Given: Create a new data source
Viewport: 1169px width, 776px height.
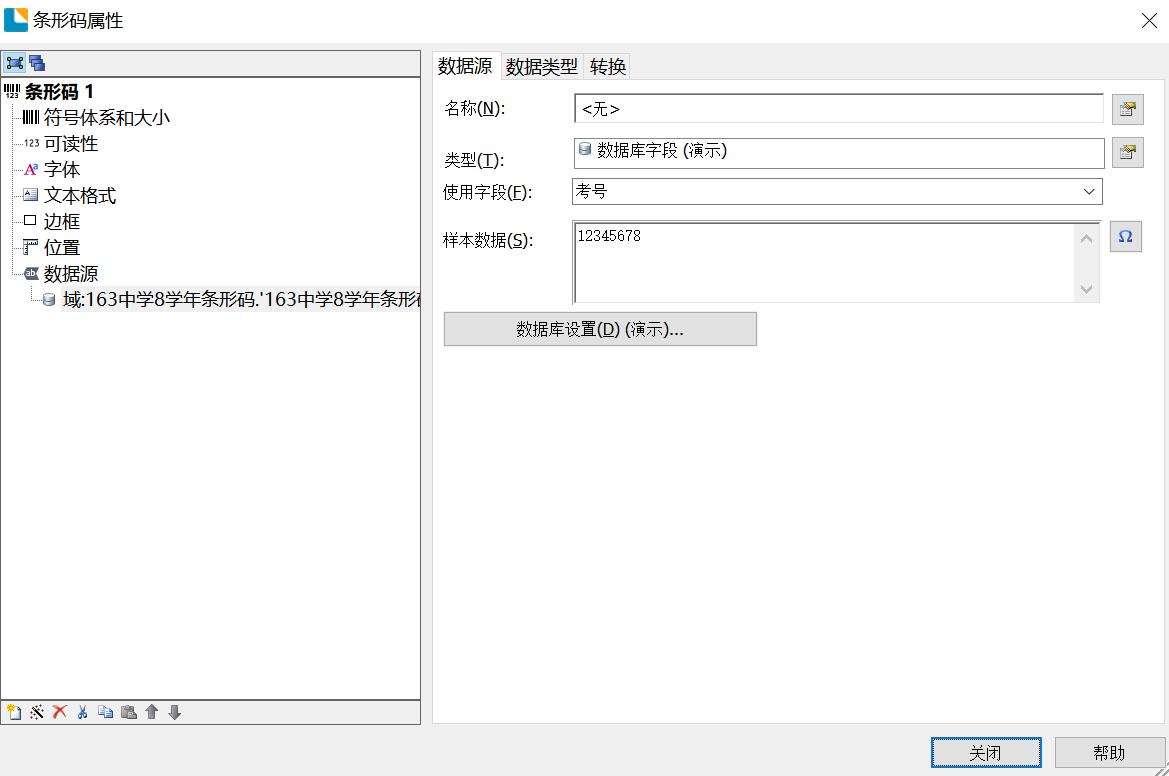Looking at the screenshot, I should tap(13, 712).
